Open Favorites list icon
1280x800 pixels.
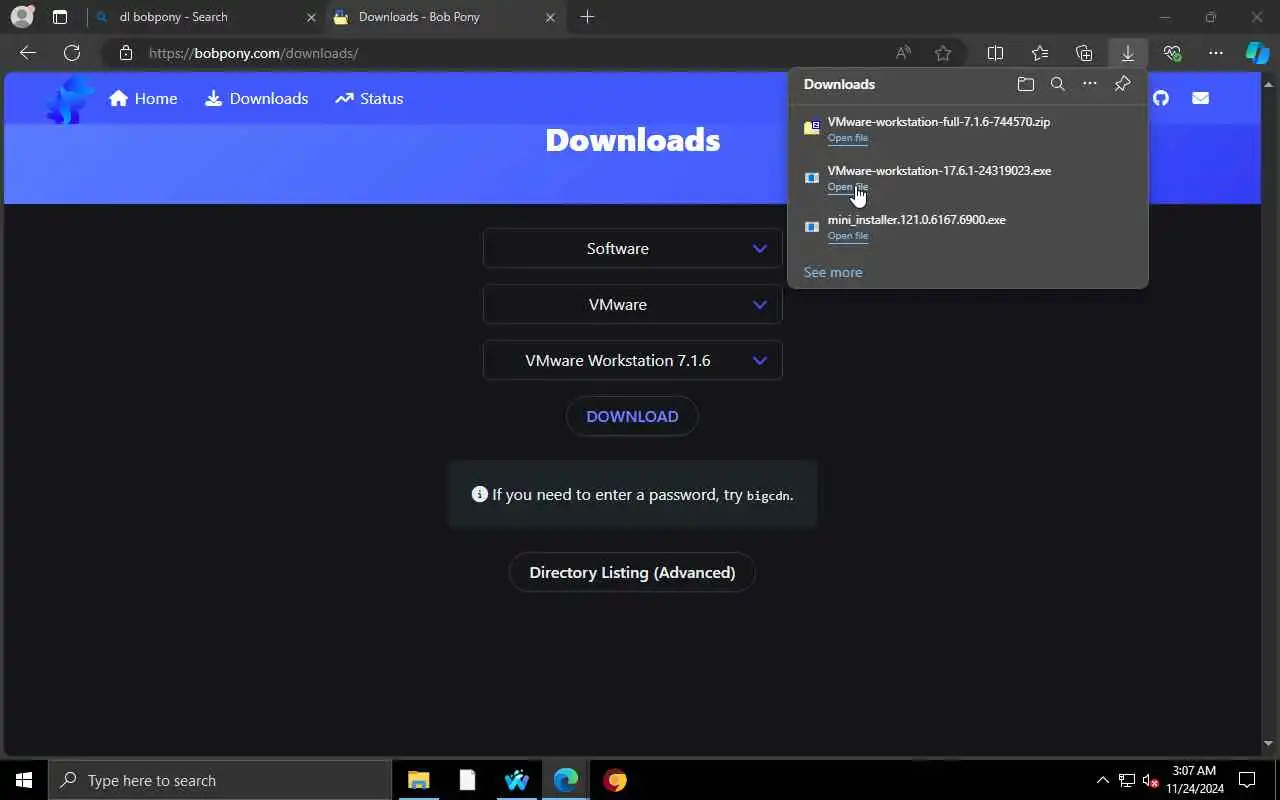point(1040,53)
